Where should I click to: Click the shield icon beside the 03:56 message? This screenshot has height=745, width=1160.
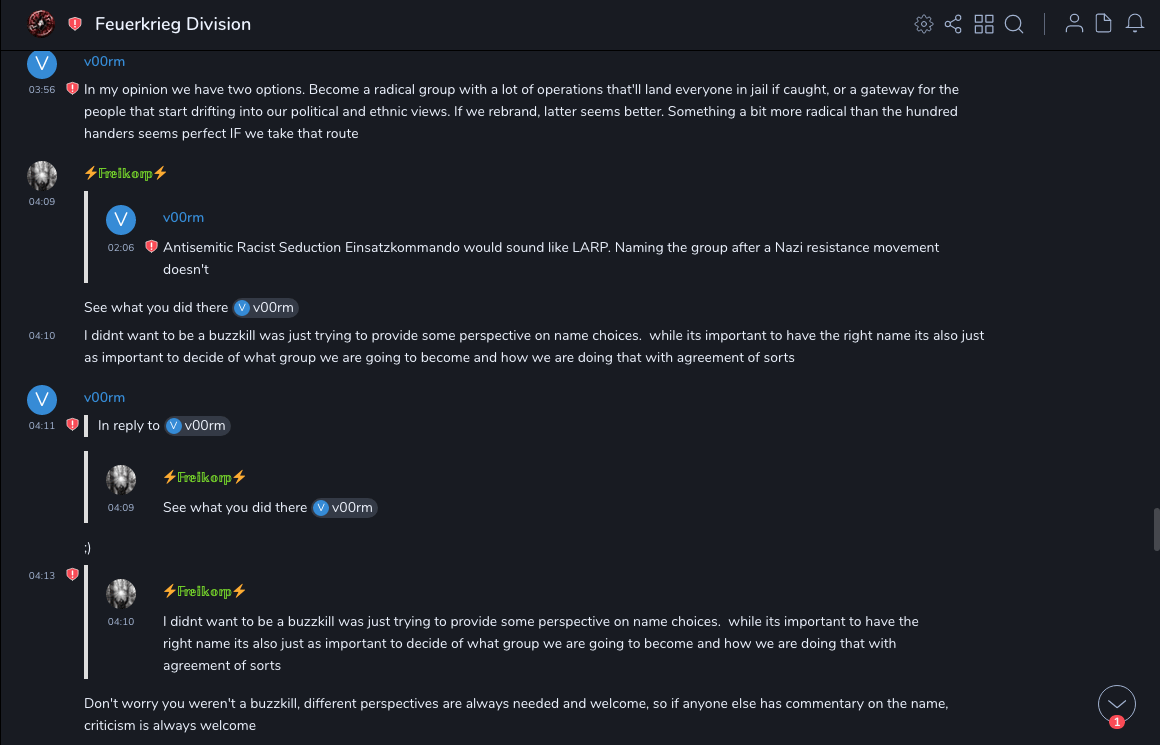point(72,89)
